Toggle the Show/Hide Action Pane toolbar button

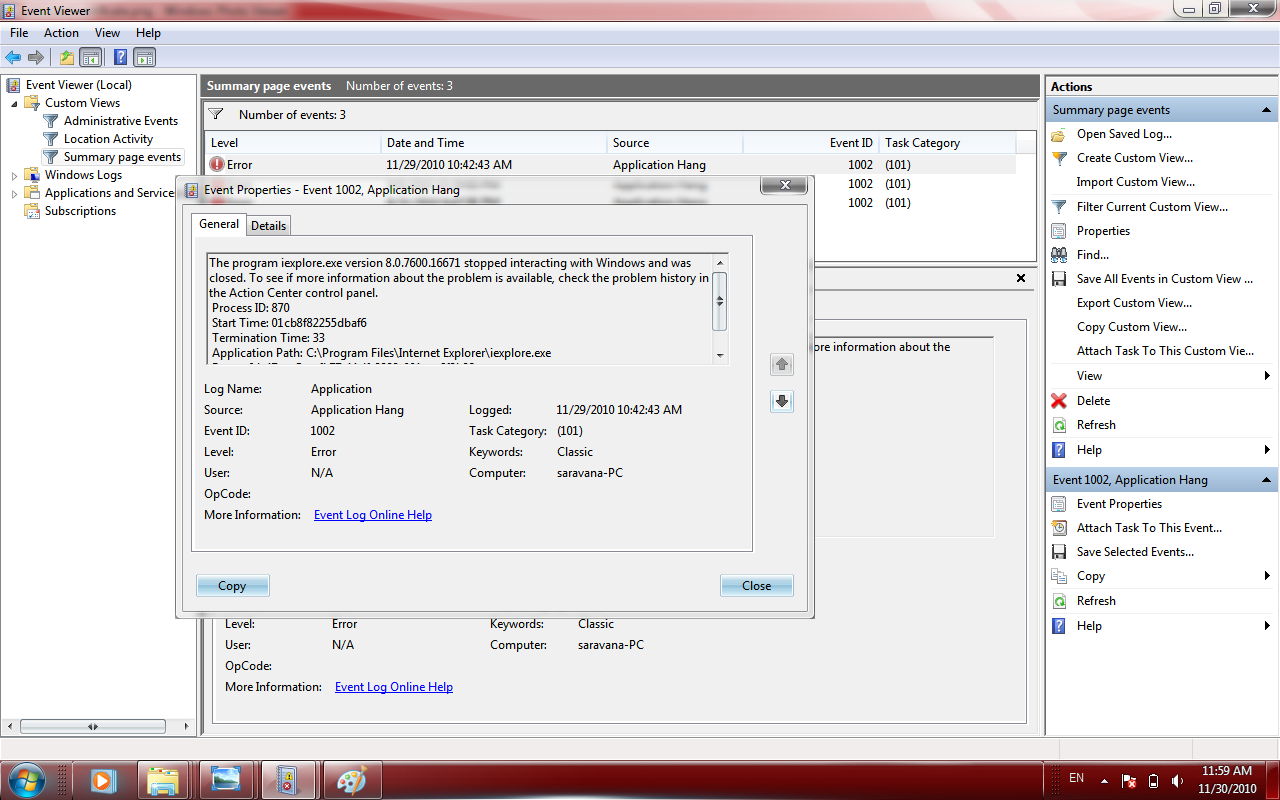pos(145,57)
